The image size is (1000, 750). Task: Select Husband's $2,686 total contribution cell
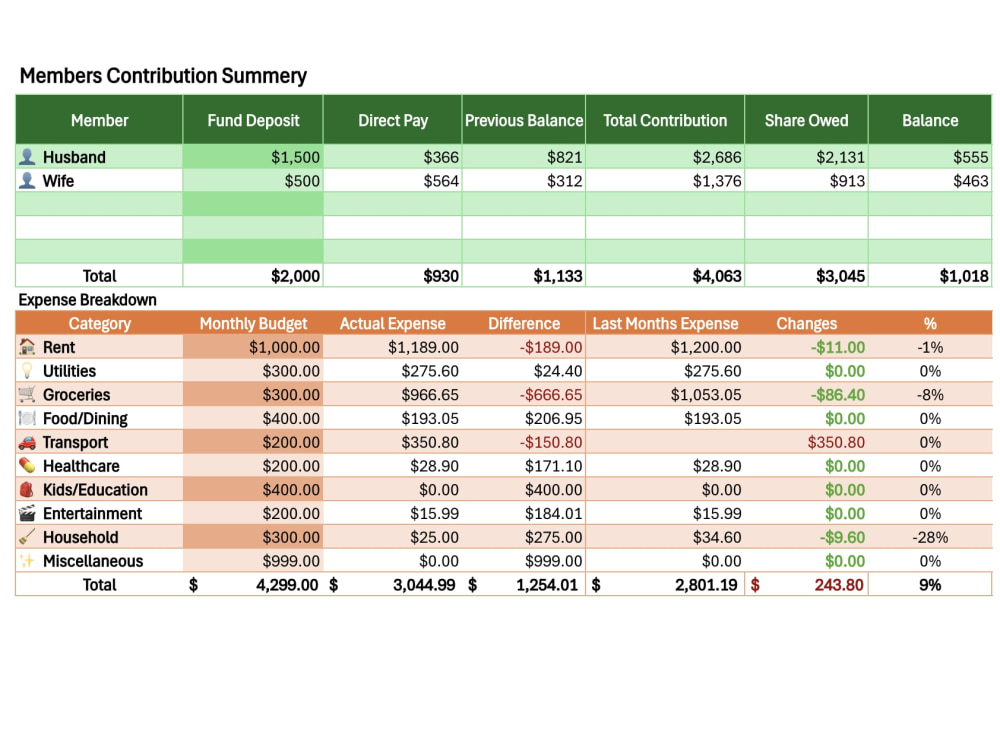coord(665,157)
